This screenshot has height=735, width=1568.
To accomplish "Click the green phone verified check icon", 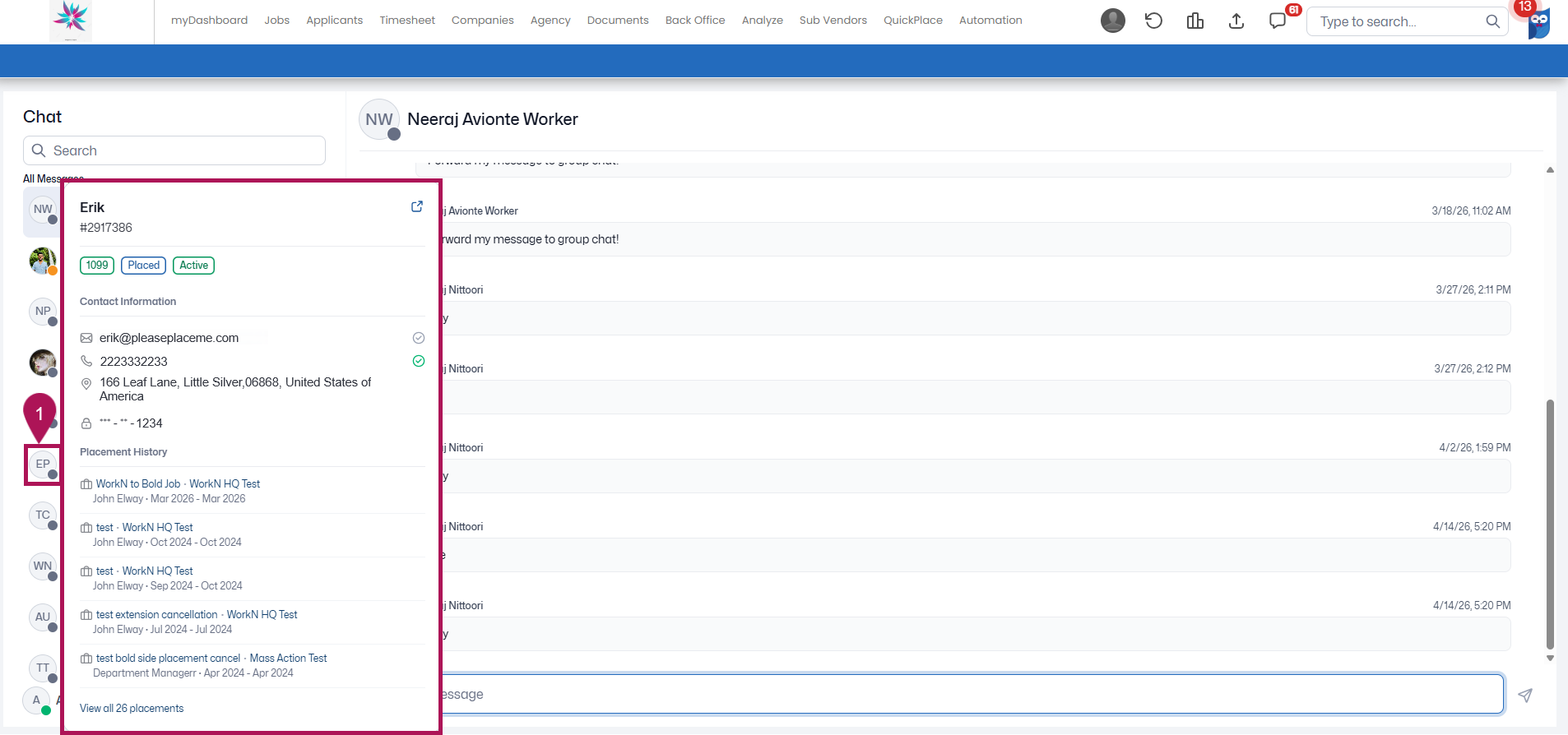I will click(419, 361).
